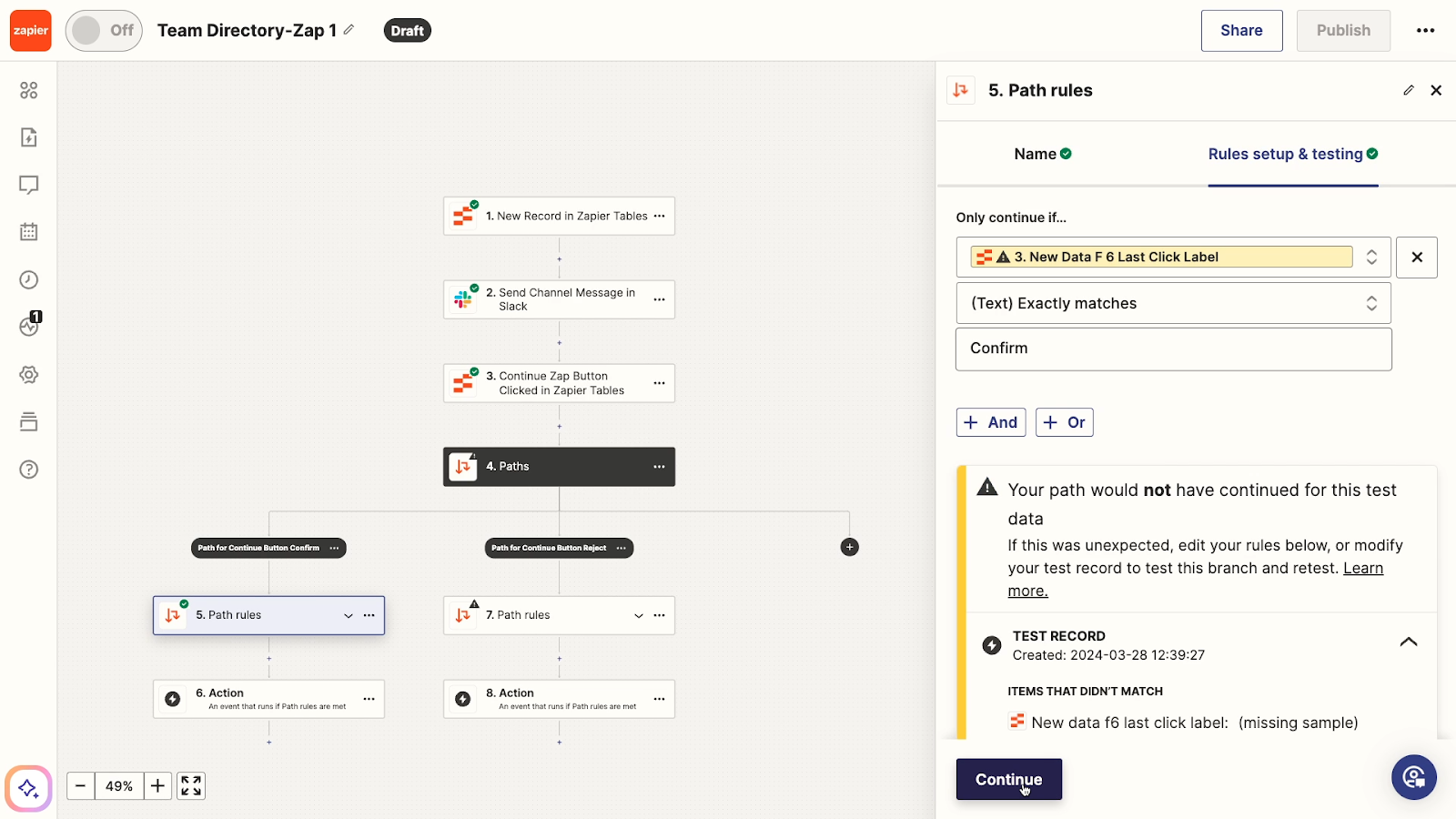Select step 3 Continue Zap Button Clicked

coord(559,383)
